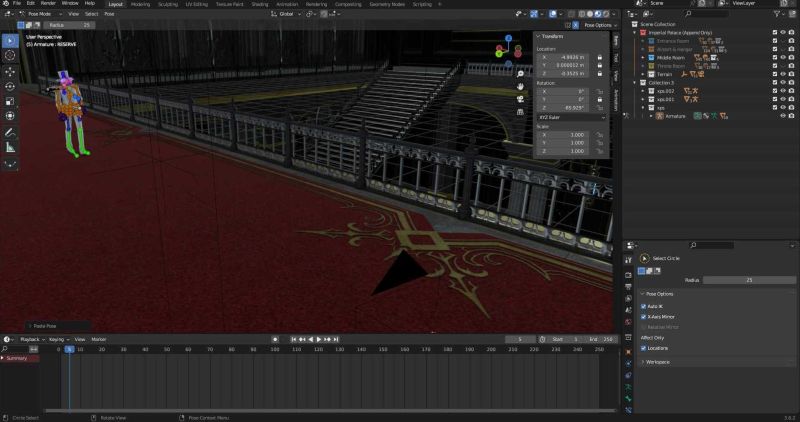
Task: Open the Render menu
Action: [48, 4]
